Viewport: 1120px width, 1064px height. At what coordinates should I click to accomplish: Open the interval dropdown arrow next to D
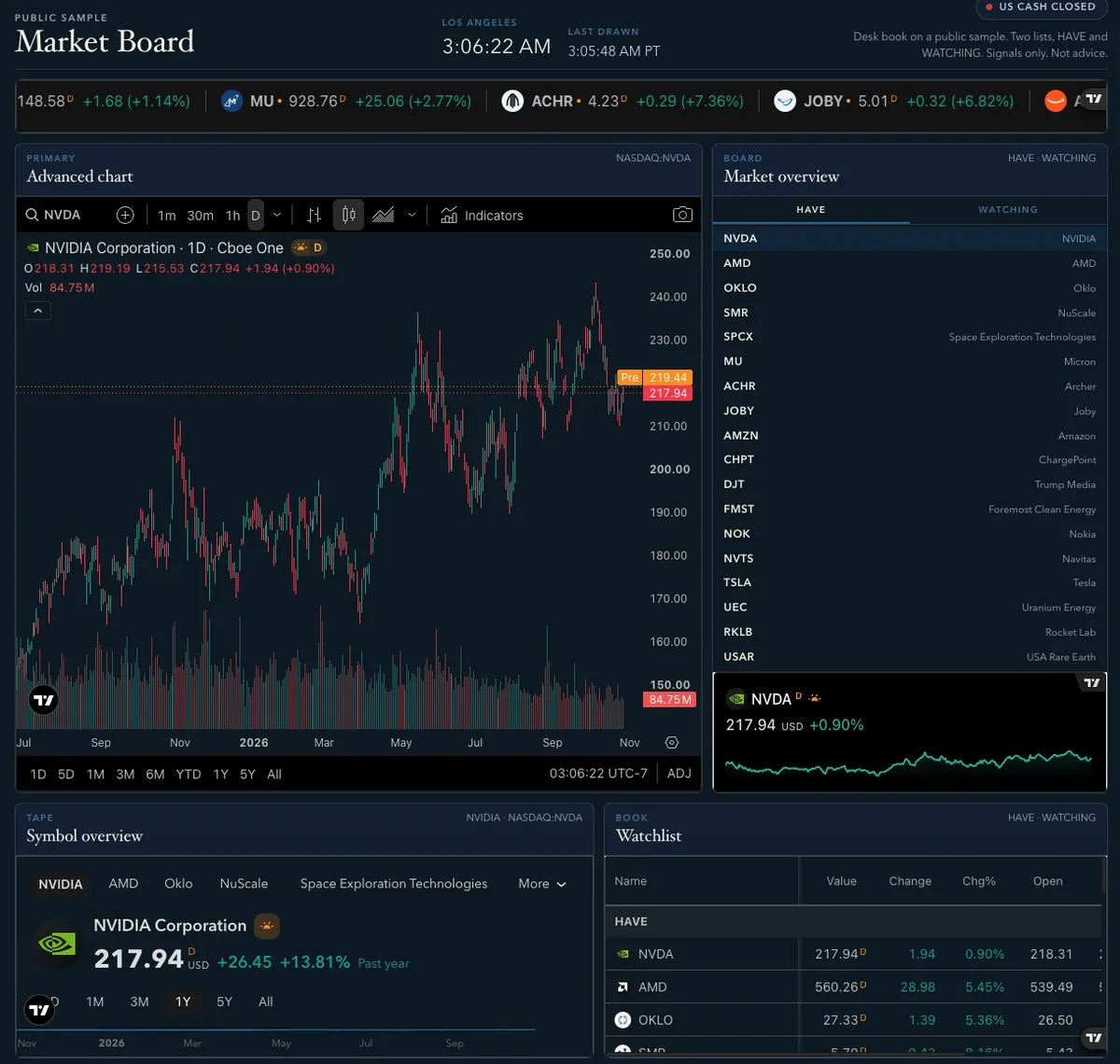tap(276, 216)
